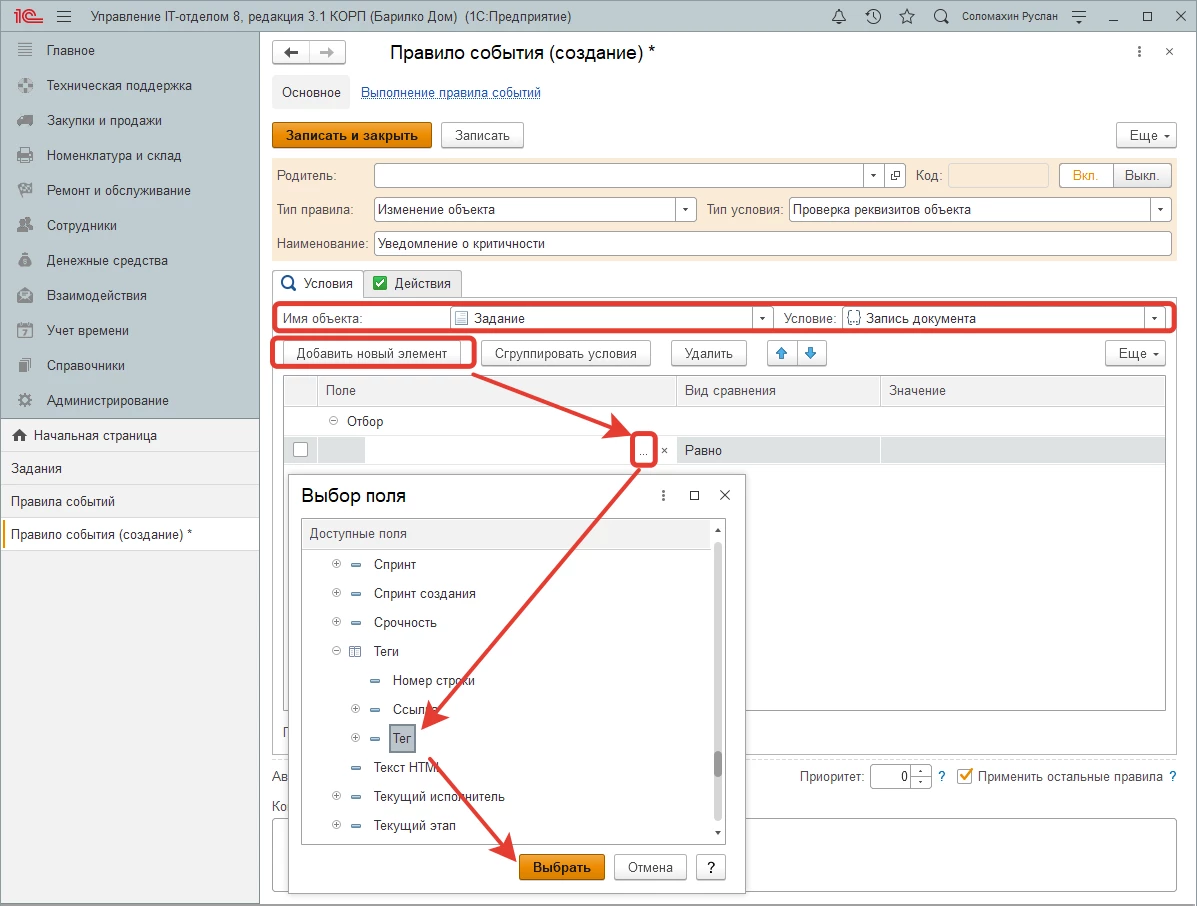This screenshot has height=906, width=1197.
Task: Open help with the ? dialog button
Action: pos(711,867)
